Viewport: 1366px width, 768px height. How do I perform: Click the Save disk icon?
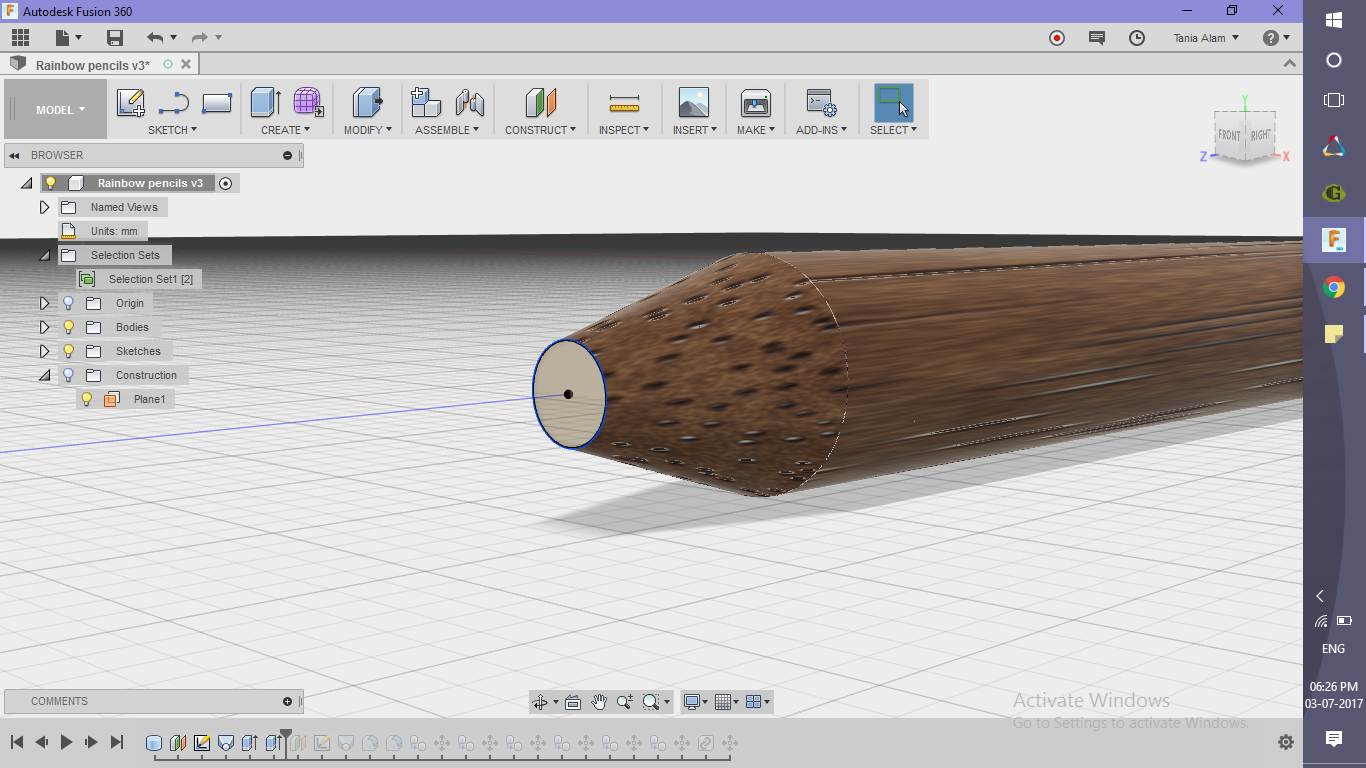(115, 38)
